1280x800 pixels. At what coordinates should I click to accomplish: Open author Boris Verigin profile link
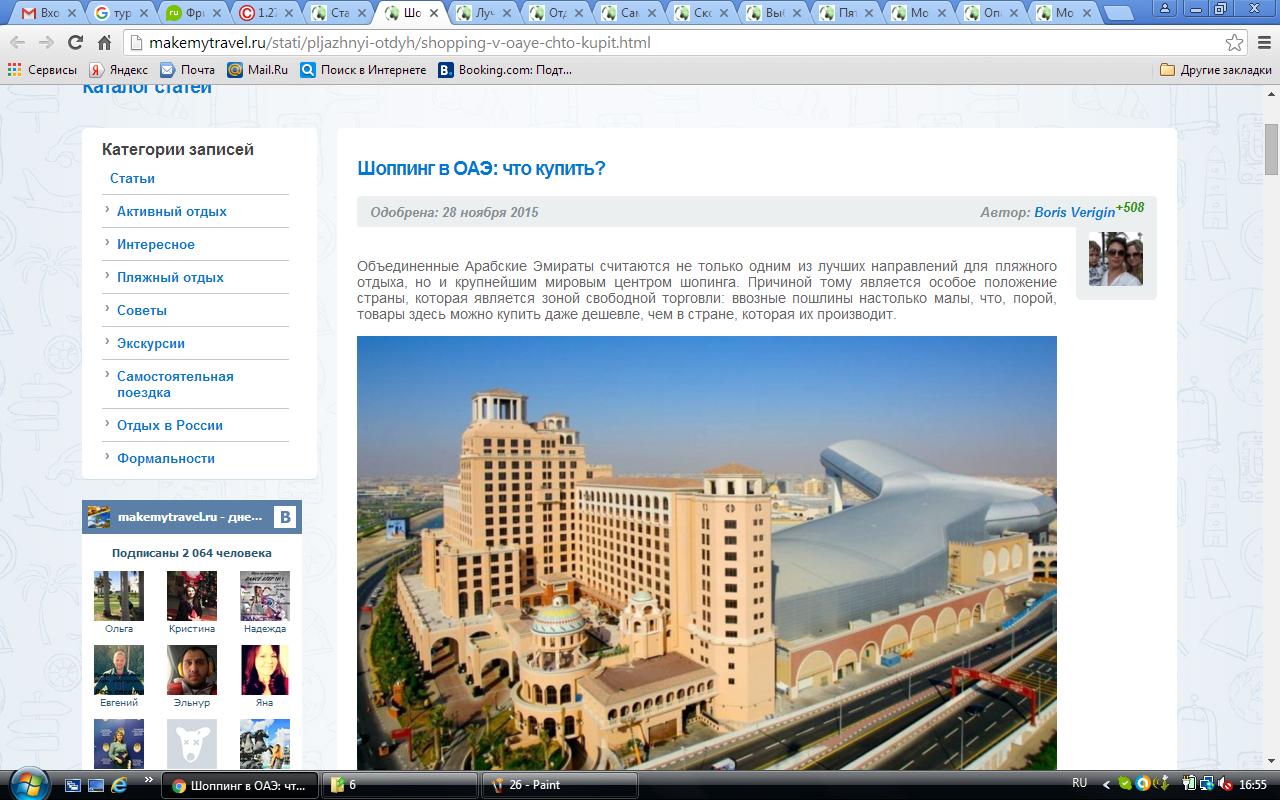point(1074,212)
